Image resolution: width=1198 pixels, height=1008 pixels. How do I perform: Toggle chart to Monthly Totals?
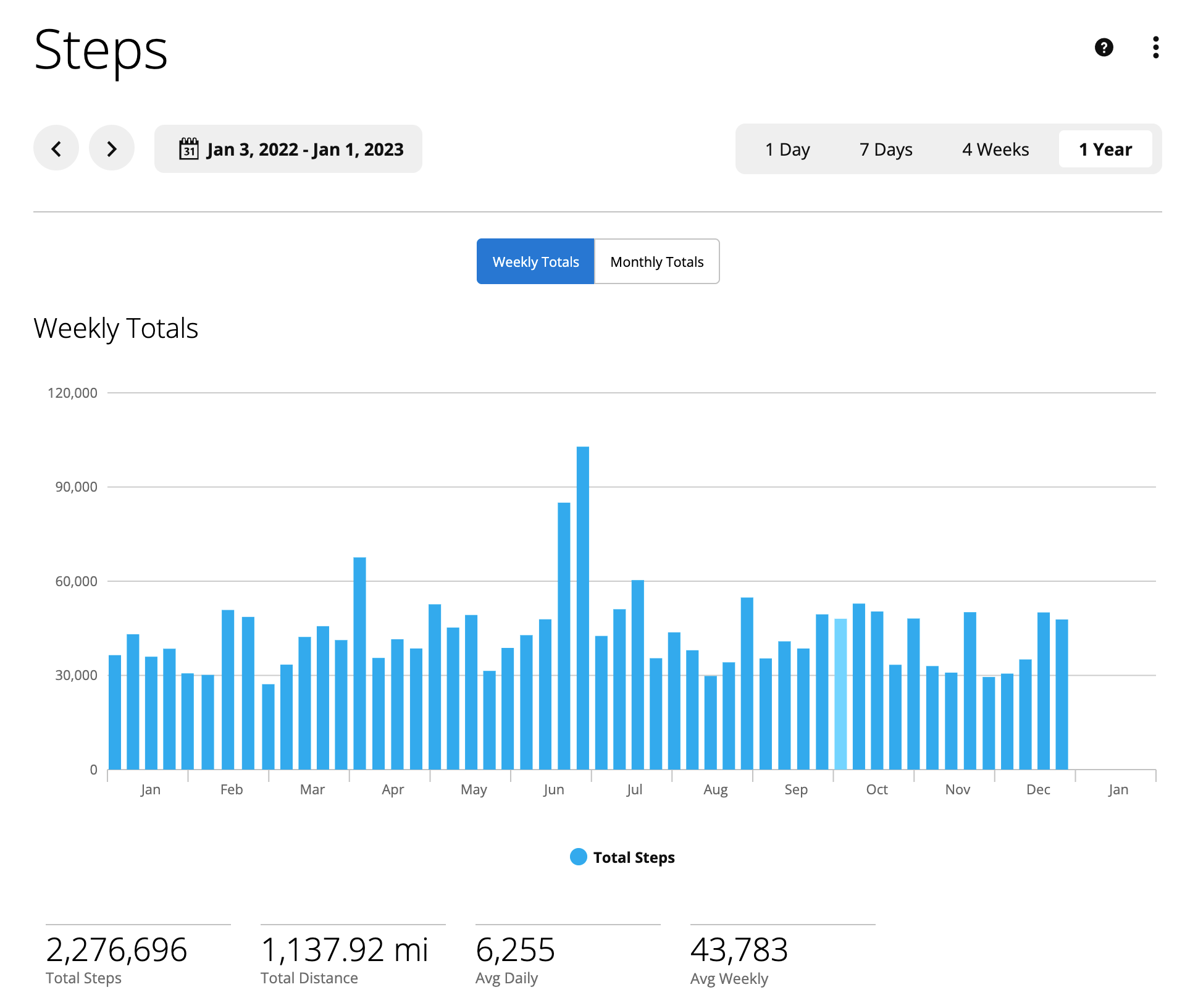coord(656,262)
